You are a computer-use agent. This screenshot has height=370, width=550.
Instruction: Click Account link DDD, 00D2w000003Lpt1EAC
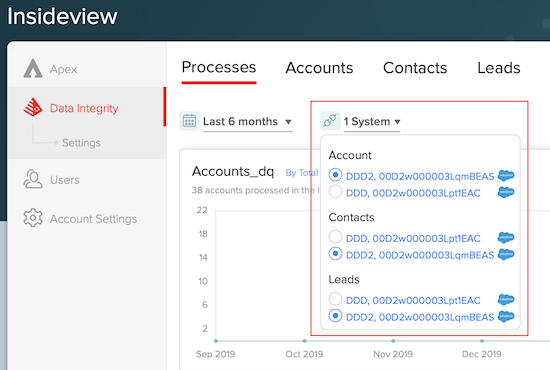coord(413,193)
